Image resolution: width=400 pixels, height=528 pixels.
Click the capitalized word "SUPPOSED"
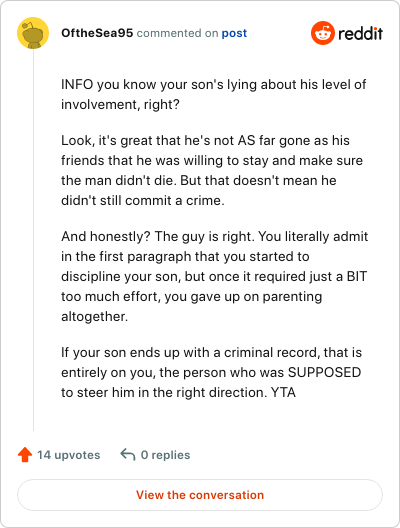325,372
